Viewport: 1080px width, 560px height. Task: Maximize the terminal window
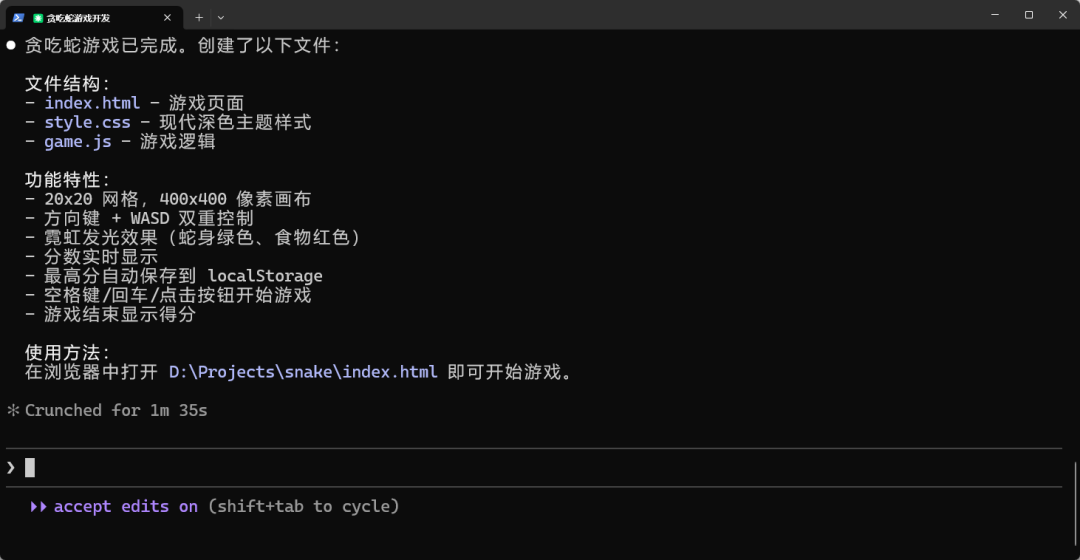click(x=1028, y=15)
